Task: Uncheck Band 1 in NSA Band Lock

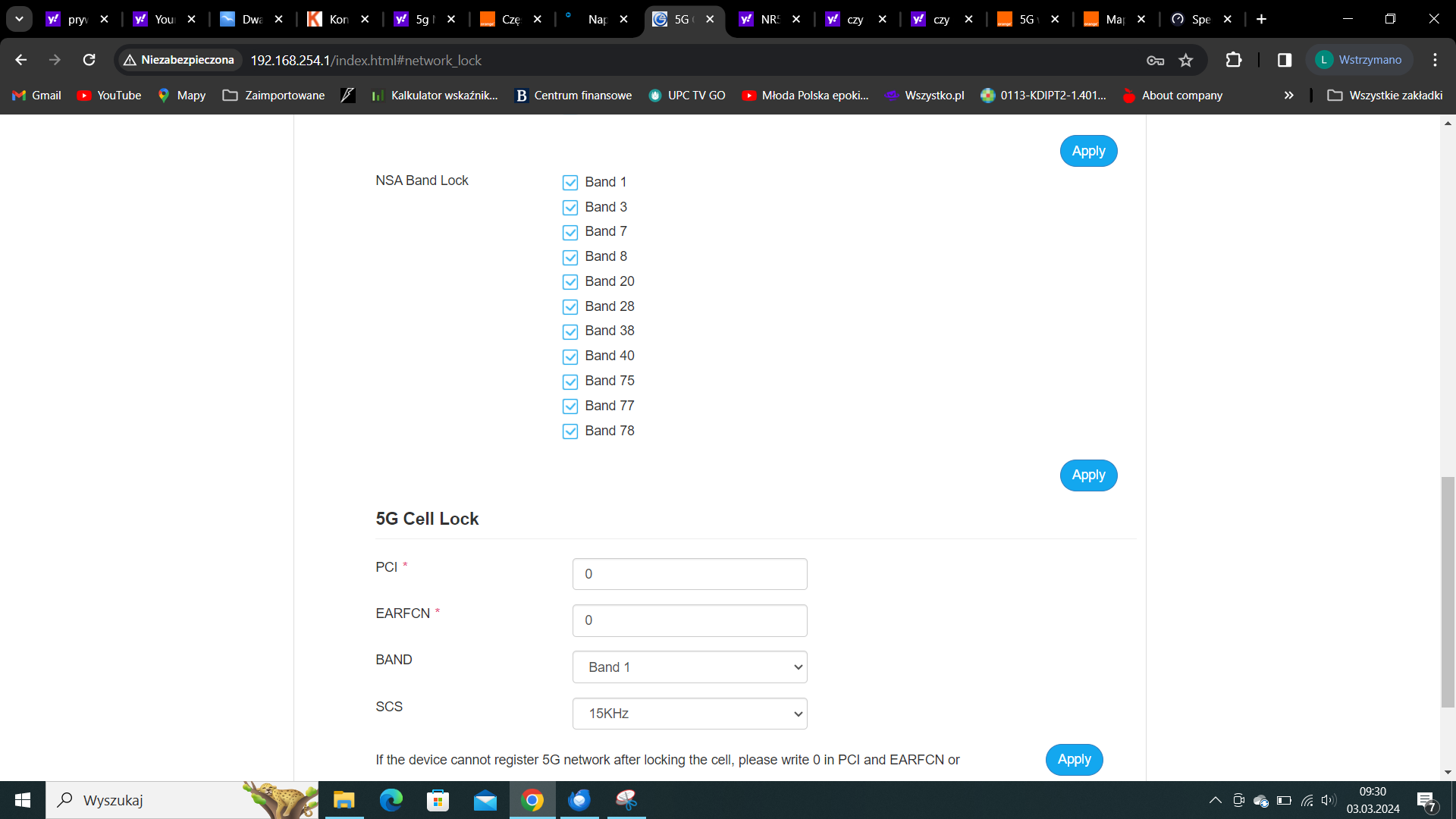Action: coord(570,183)
